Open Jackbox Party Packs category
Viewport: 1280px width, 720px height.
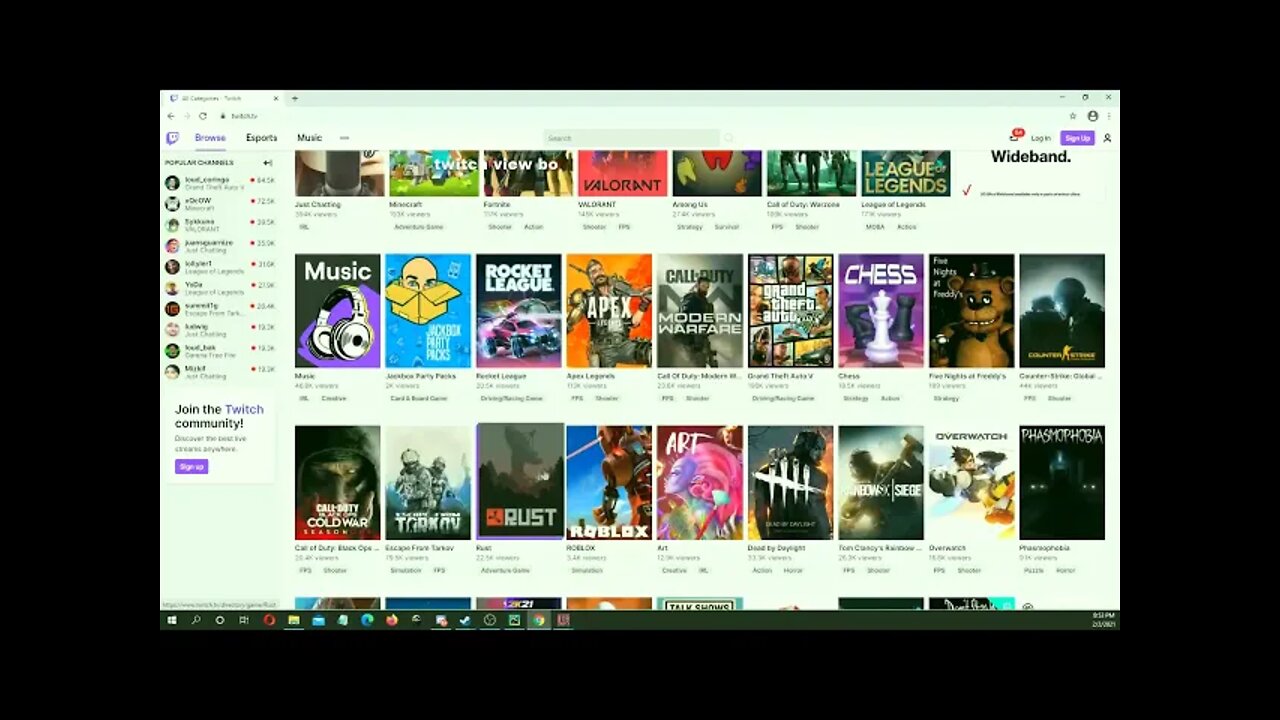pyautogui.click(x=428, y=311)
